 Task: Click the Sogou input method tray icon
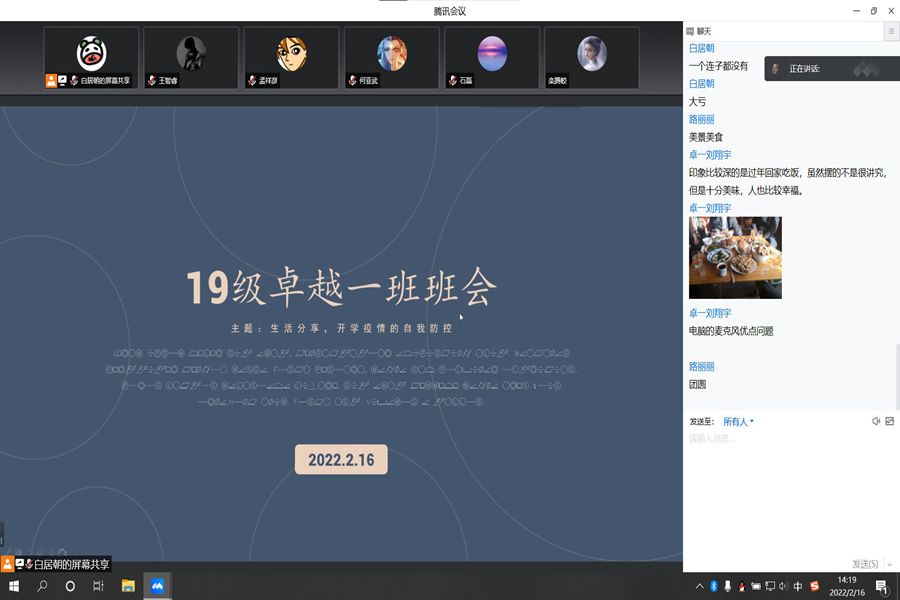pos(815,586)
